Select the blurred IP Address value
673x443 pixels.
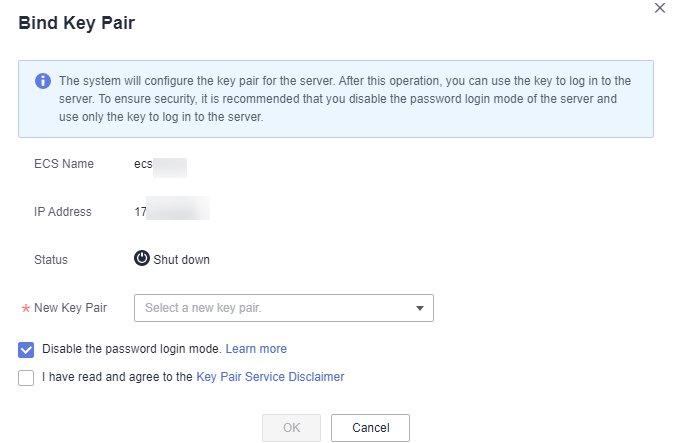point(172,209)
